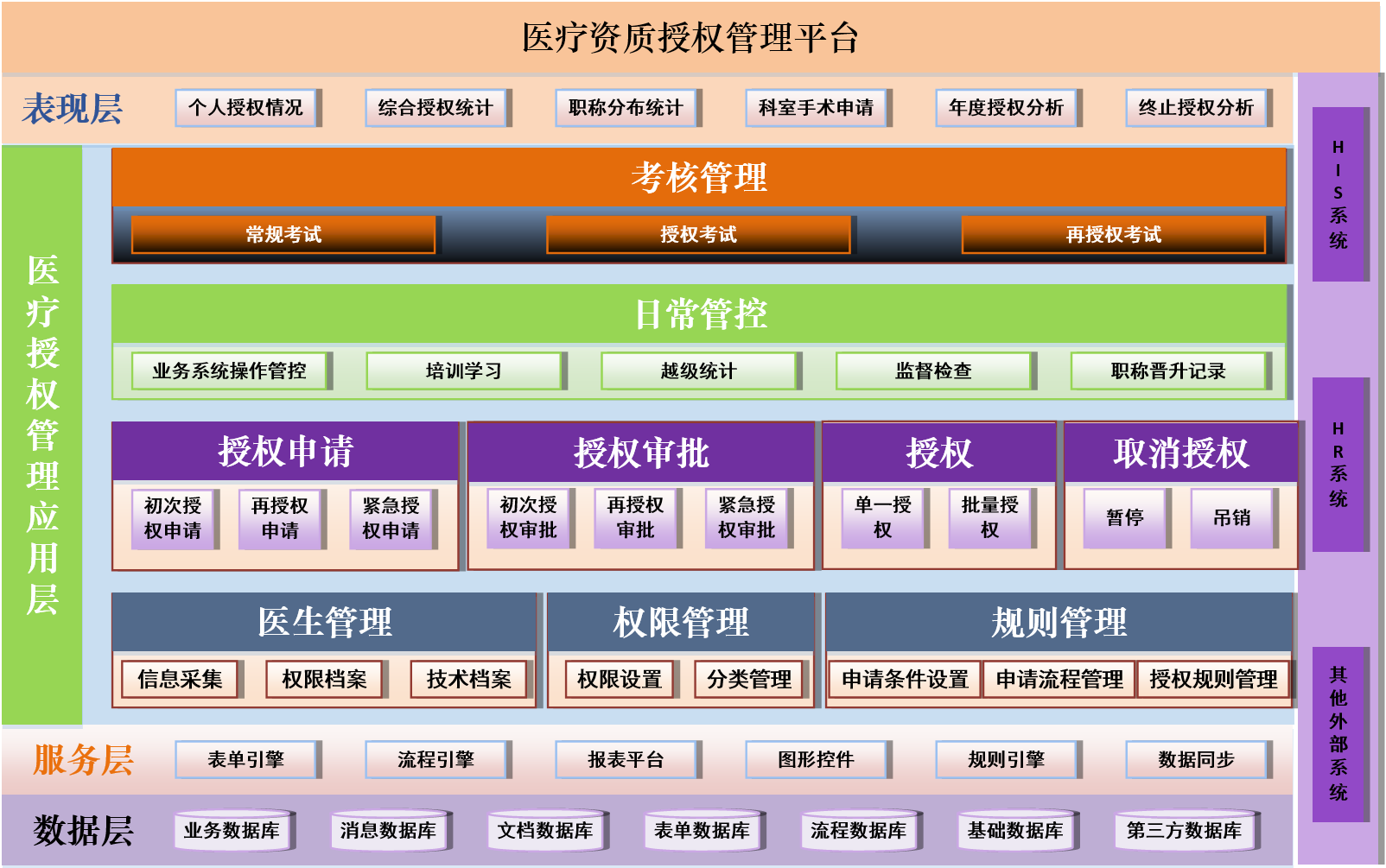1386x868 pixels.
Task: Choose the 批量授权 box
Action: pos(990,517)
